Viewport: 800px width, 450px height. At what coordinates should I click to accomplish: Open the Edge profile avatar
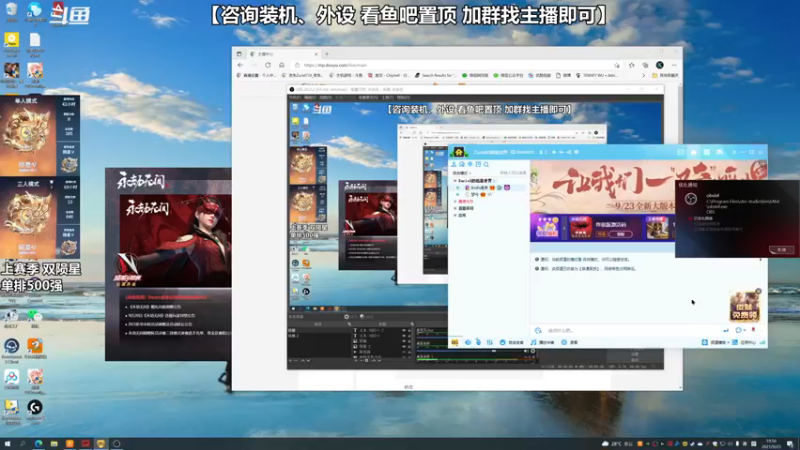pyautogui.click(x=660, y=65)
